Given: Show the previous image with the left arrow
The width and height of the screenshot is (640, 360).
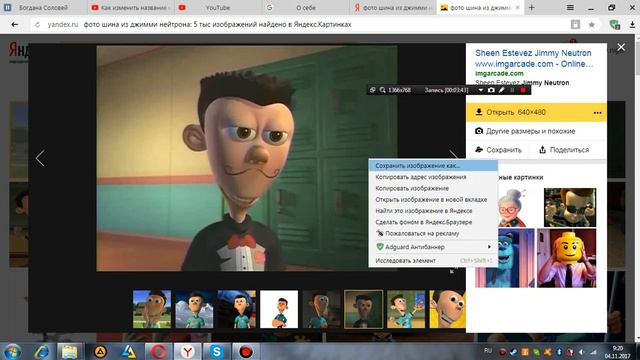Looking at the screenshot, I should (x=40, y=158).
